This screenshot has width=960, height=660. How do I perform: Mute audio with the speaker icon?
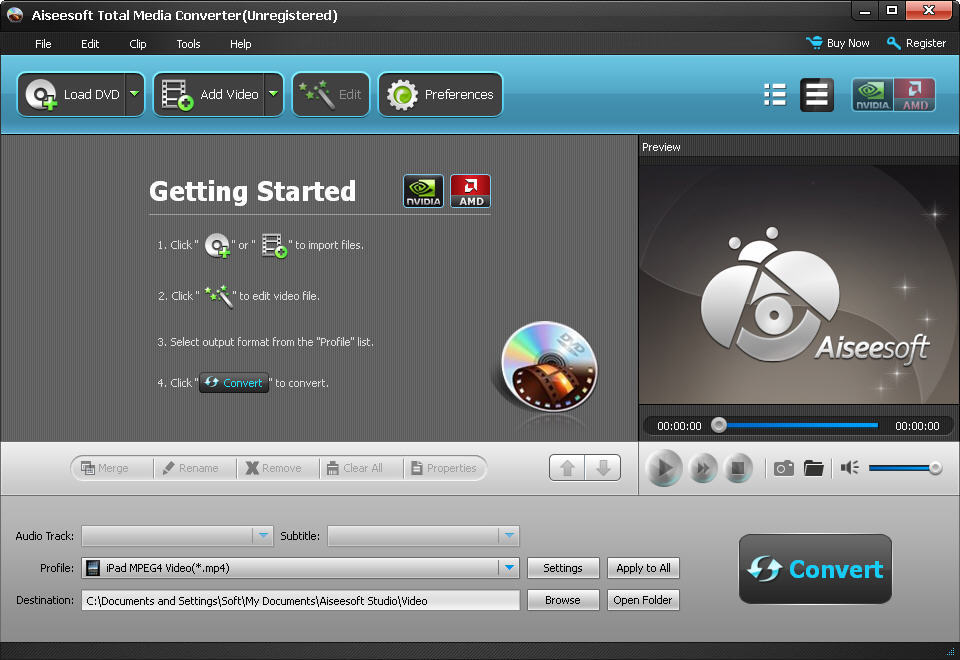[x=849, y=467]
